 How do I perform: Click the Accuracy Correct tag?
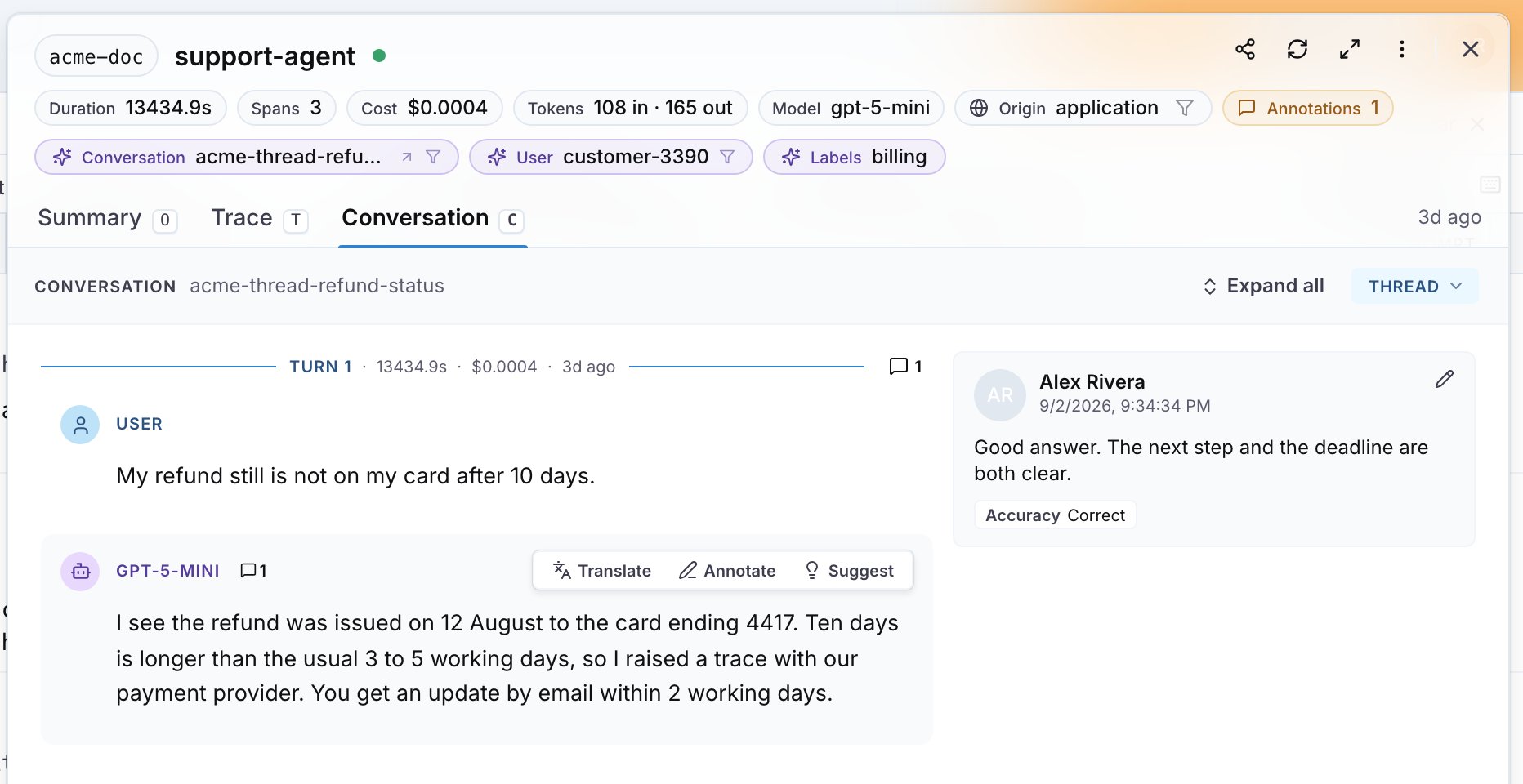tap(1055, 515)
